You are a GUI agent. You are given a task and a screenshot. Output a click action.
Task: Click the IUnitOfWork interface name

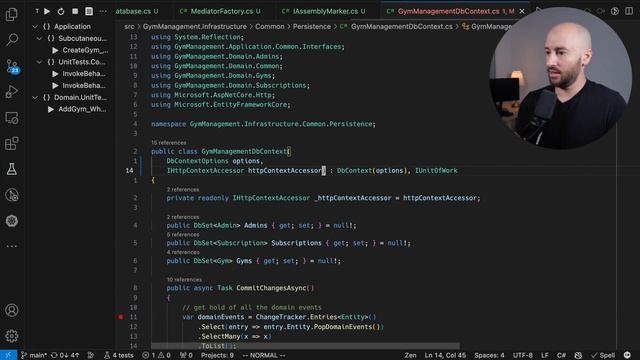click(x=436, y=171)
